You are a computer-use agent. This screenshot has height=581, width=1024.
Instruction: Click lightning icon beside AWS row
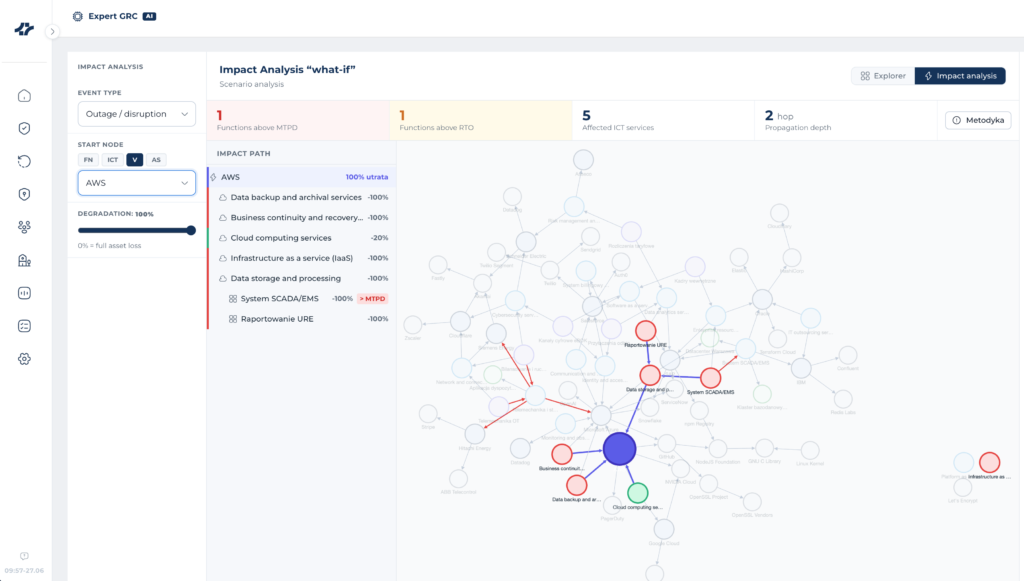(214, 177)
